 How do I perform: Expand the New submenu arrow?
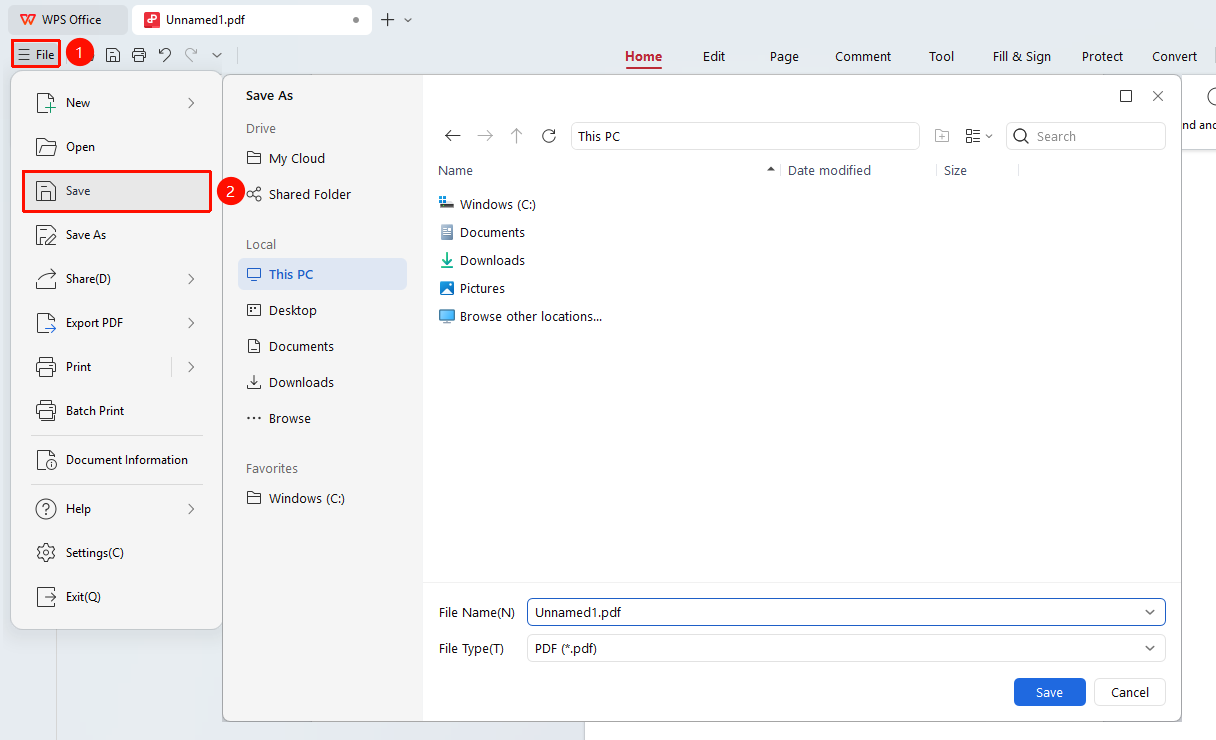click(191, 103)
